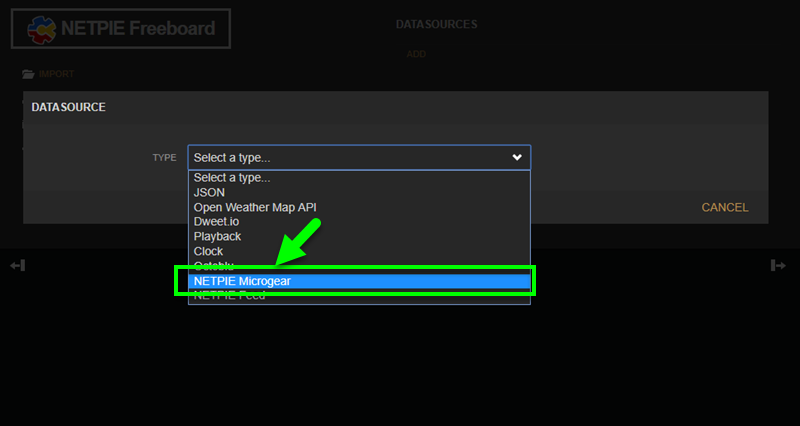Viewport: 800px width, 426px height.
Task: Click ADD under Datasources
Action: click(x=416, y=54)
